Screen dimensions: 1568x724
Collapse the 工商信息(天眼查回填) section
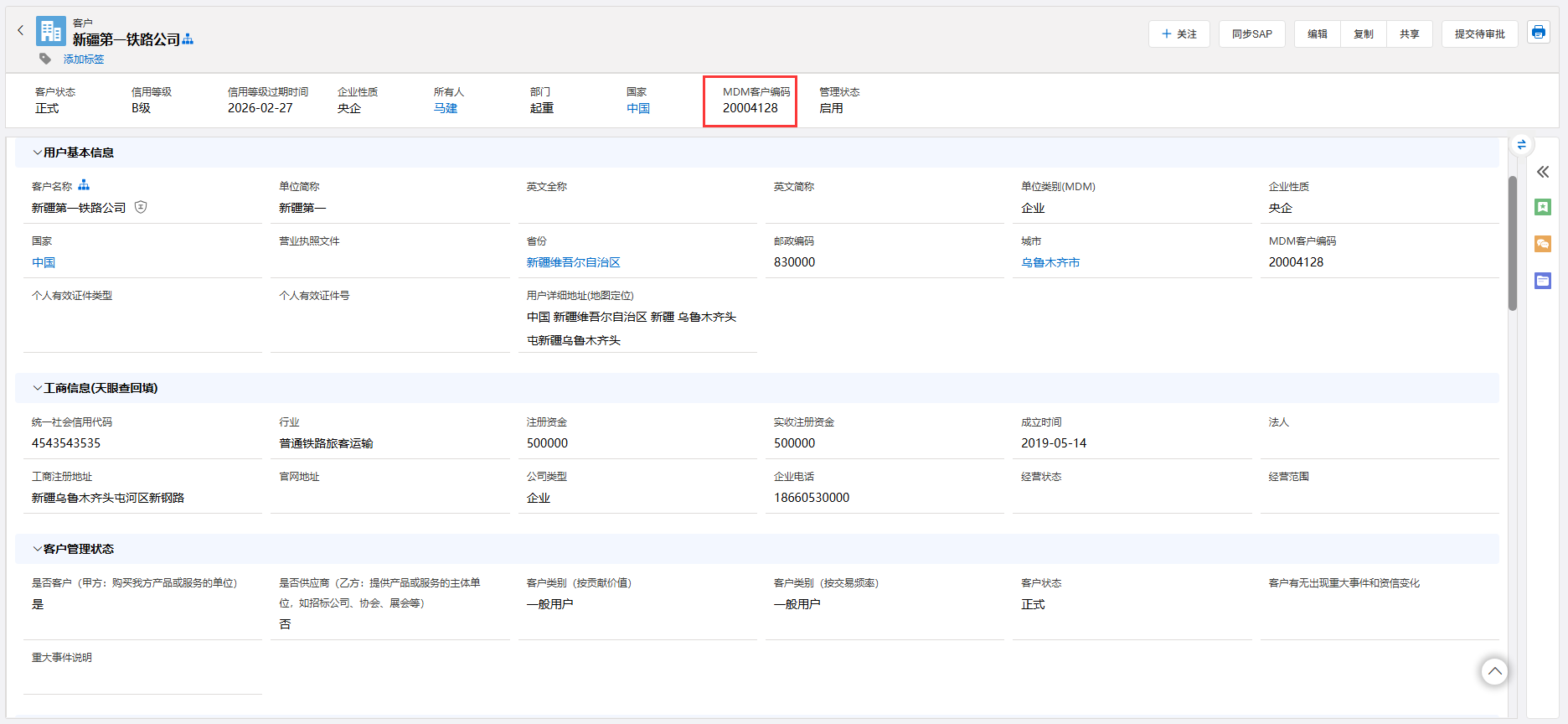click(38, 388)
